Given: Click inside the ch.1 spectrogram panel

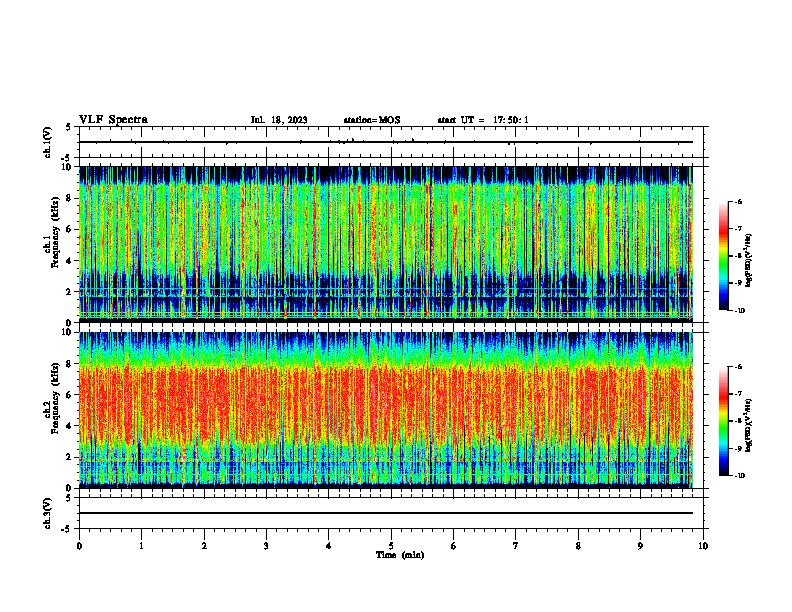Looking at the screenshot, I should coord(385,244).
